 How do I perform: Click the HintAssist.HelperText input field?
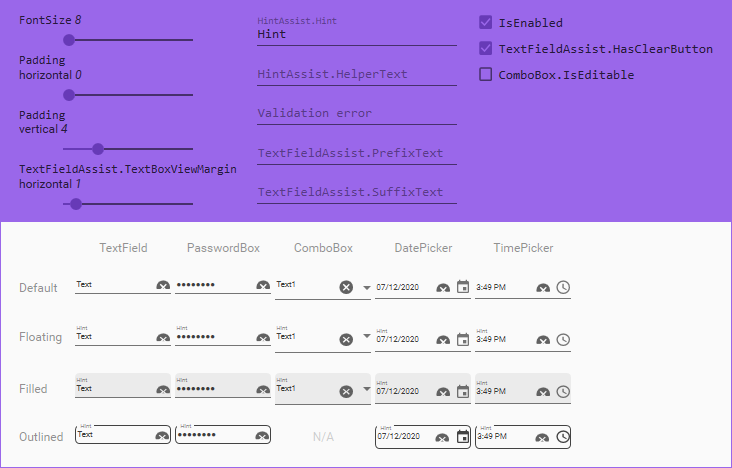(x=357, y=74)
